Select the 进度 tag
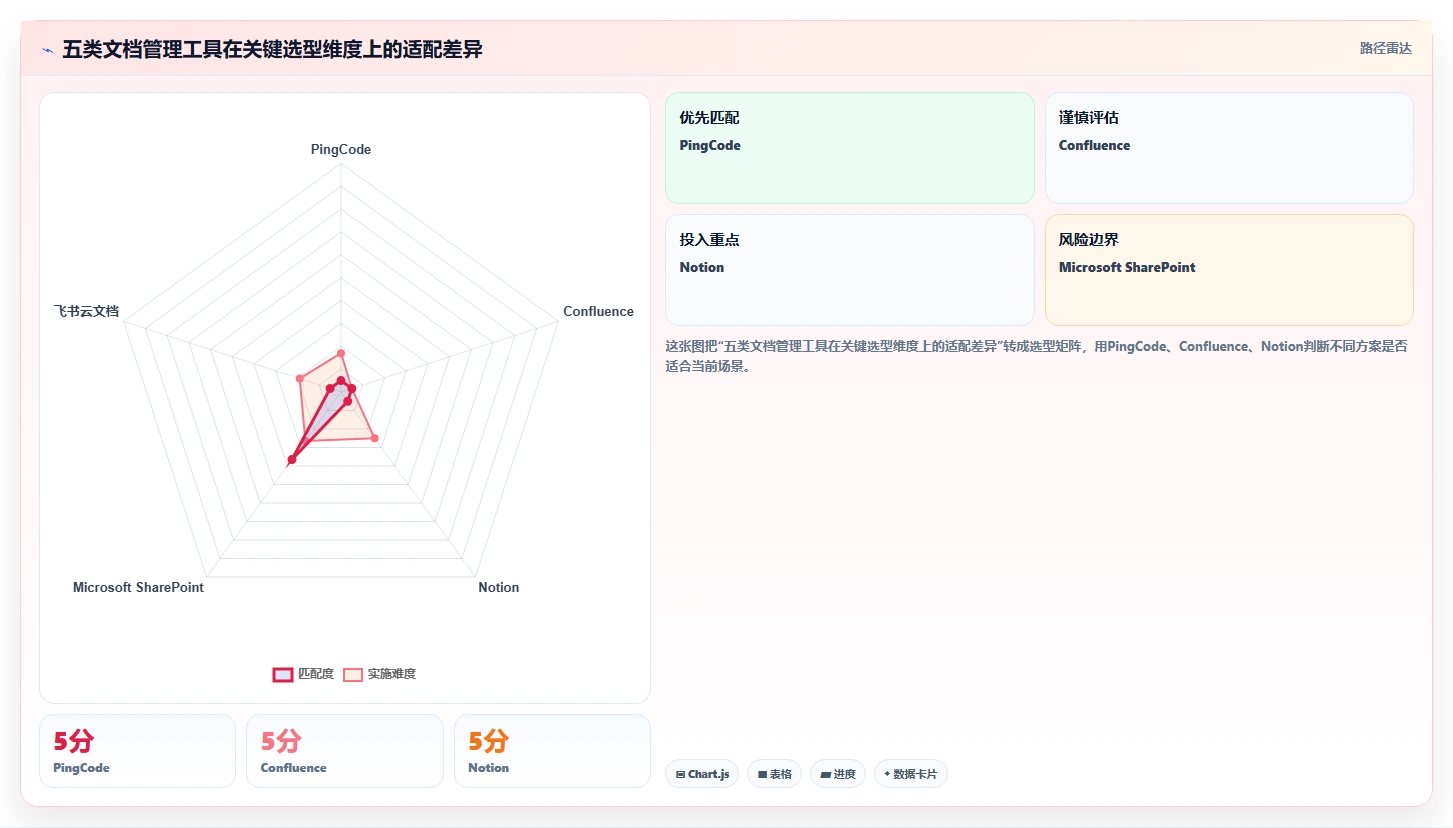1453x828 pixels. (x=838, y=774)
